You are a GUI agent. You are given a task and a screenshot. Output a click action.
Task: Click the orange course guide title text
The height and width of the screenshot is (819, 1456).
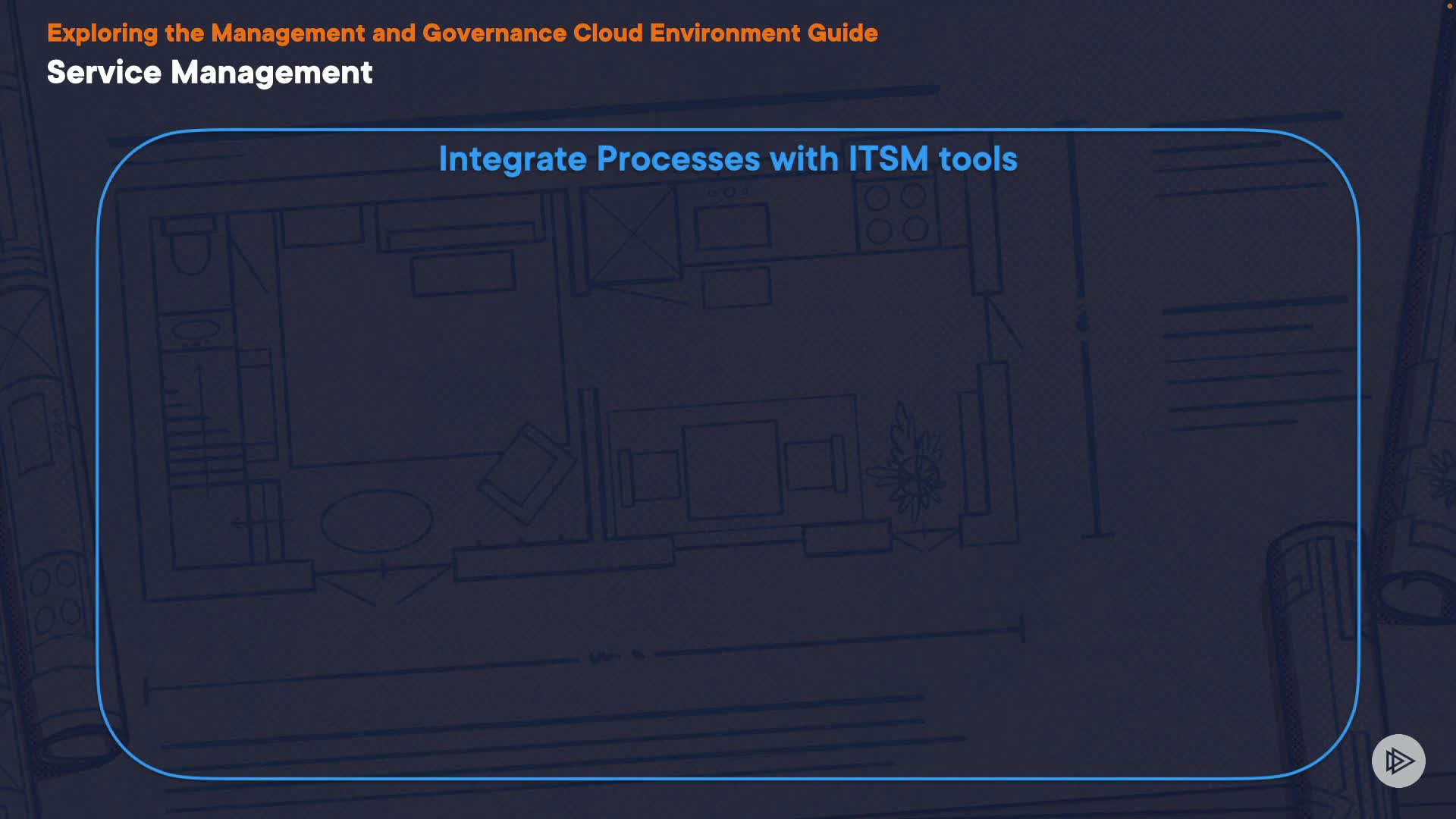click(462, 33)
